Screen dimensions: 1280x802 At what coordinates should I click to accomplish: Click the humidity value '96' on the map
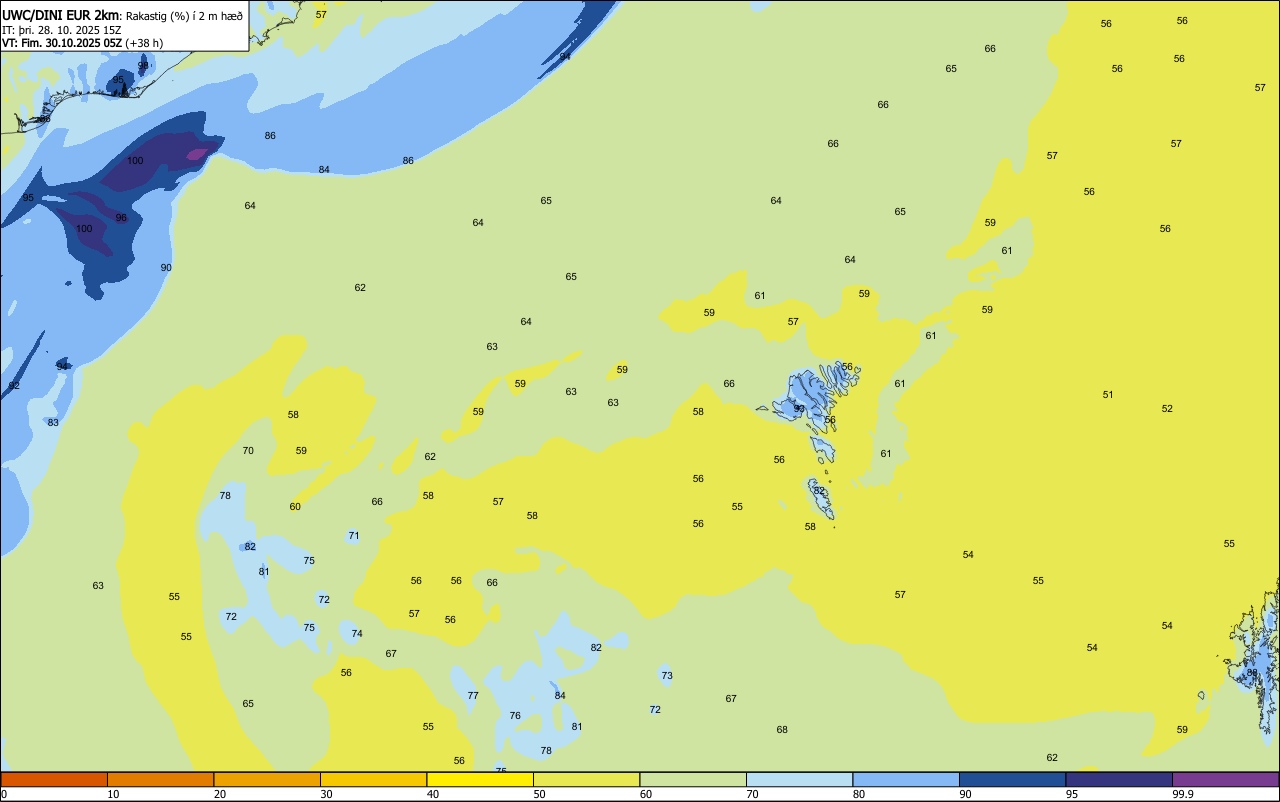pyautogui.click(x=121, y=217)
